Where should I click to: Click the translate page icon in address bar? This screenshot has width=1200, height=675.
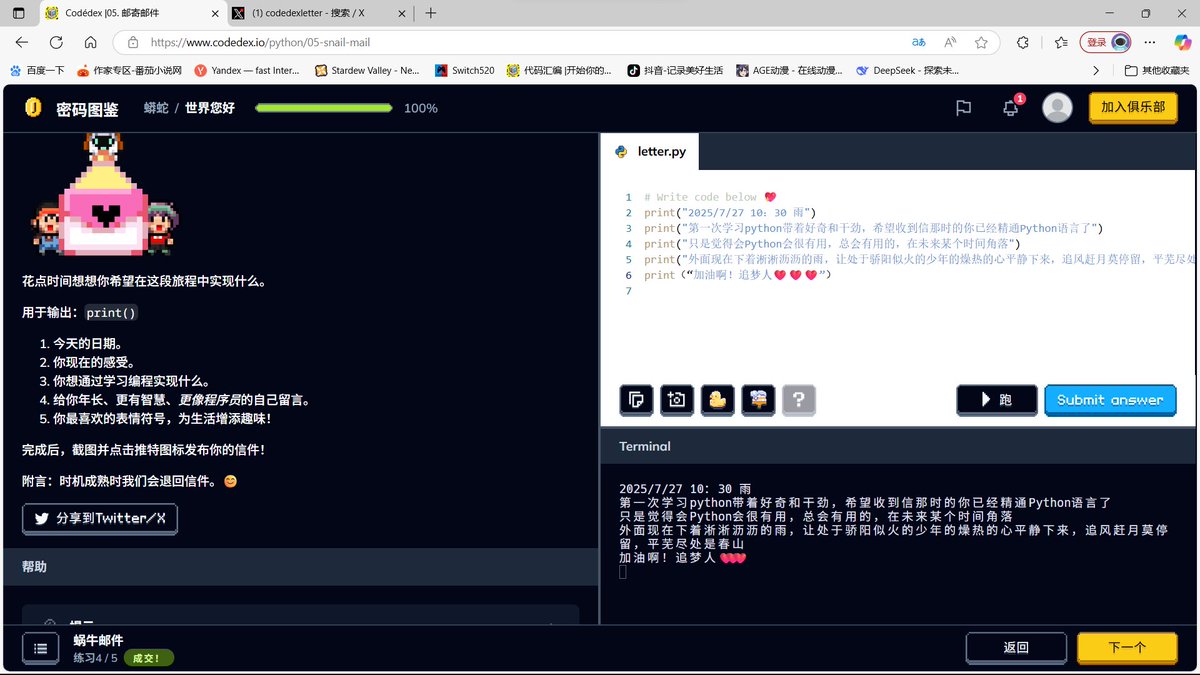click(x=918, y=43)
